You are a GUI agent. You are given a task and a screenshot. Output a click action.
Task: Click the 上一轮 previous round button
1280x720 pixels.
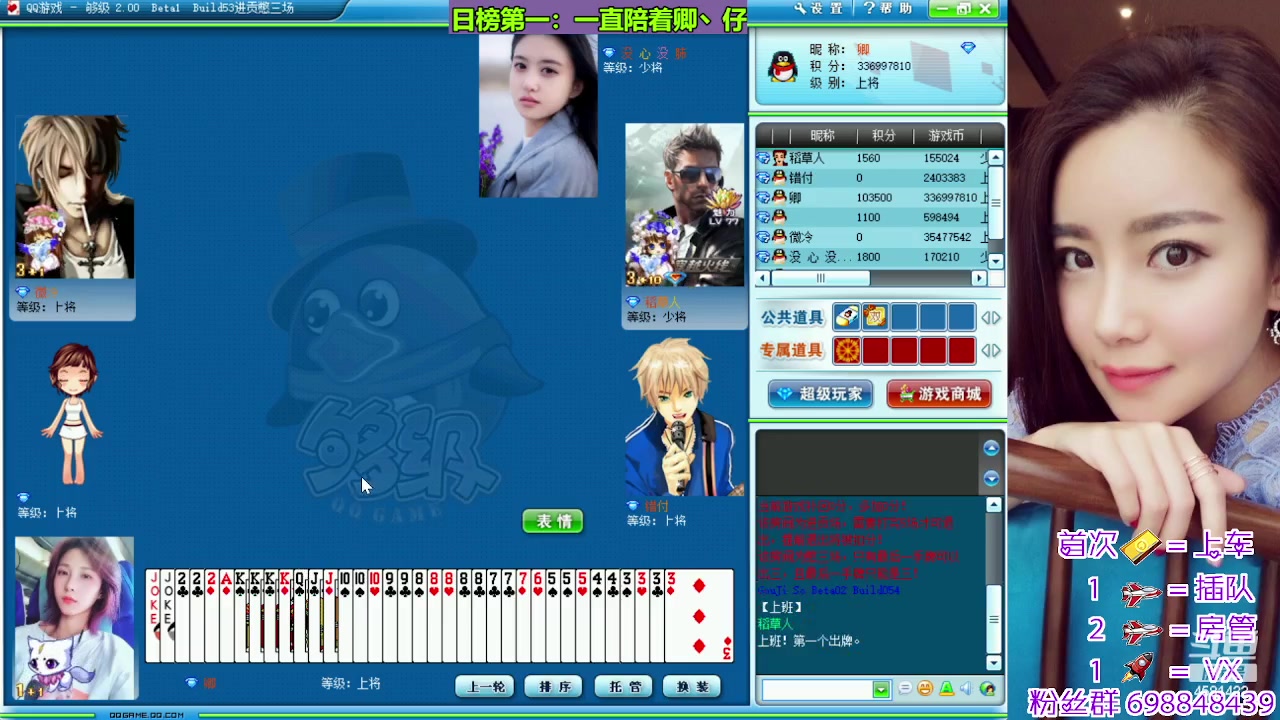486,687
